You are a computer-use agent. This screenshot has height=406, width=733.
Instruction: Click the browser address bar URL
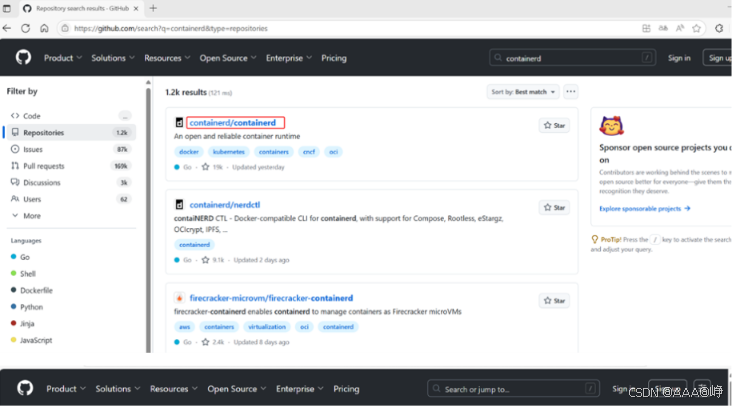click(171, 29)
